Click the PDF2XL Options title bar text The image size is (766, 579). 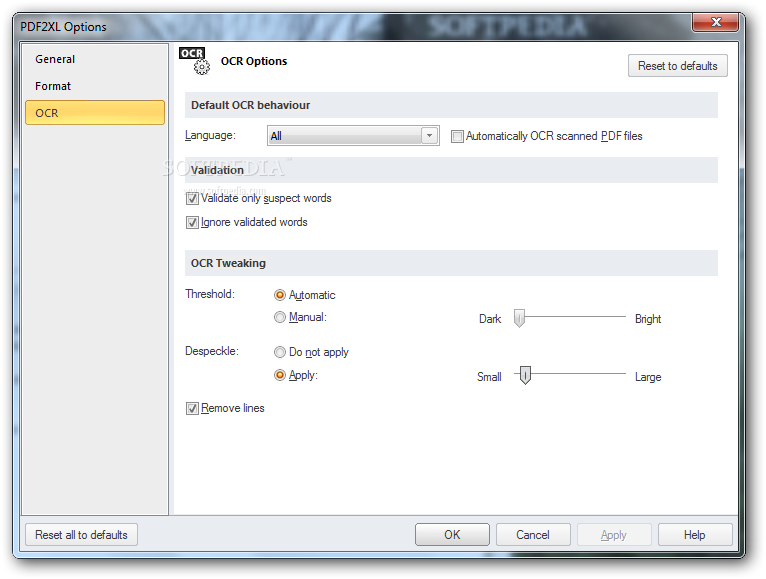click(63, 27)
